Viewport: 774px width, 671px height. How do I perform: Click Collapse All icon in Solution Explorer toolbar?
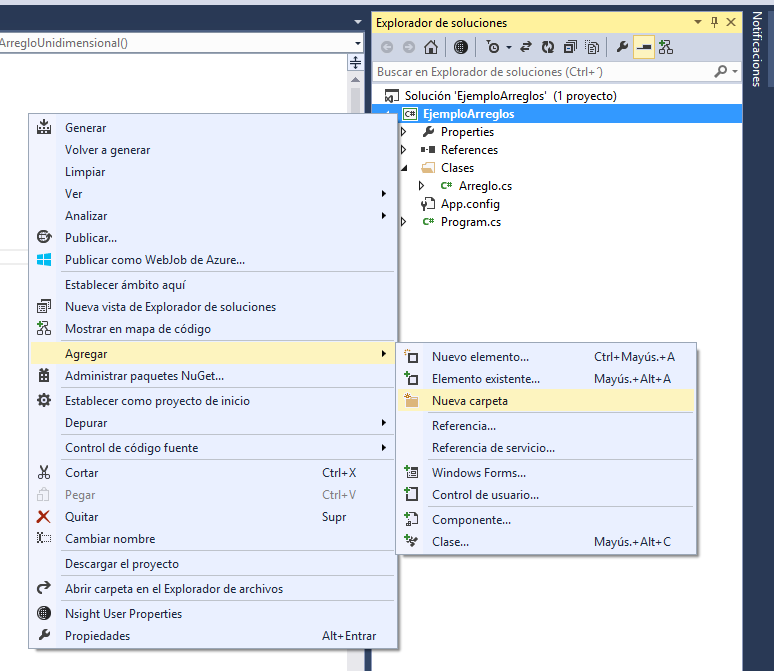click(570, 47)
